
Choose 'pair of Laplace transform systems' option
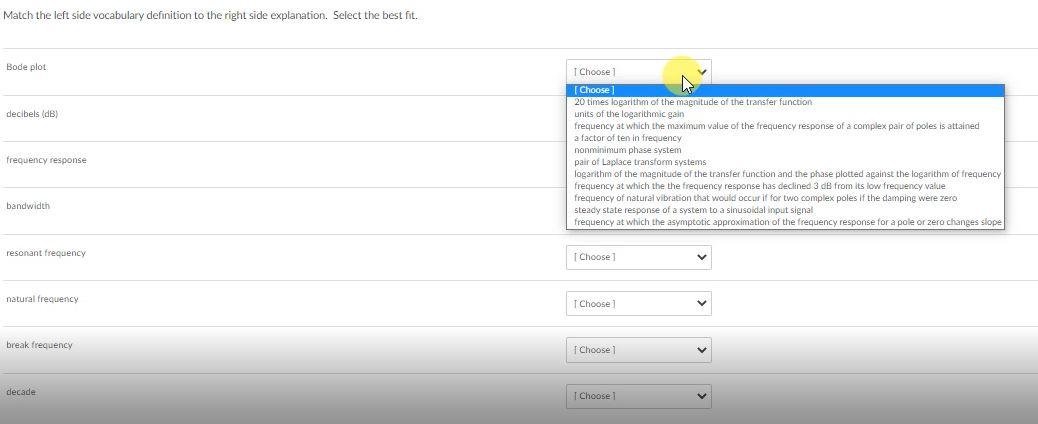point(785,162)
